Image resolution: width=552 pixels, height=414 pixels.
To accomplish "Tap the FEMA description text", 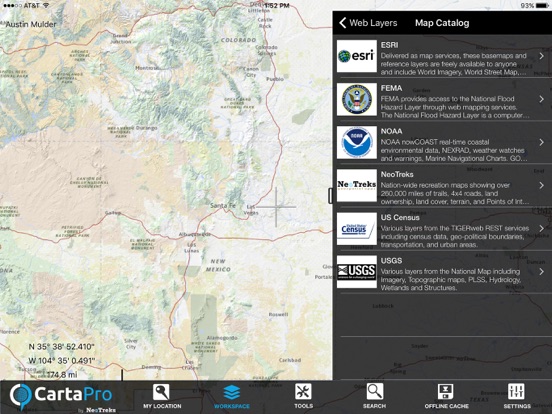I will point(454,107).
